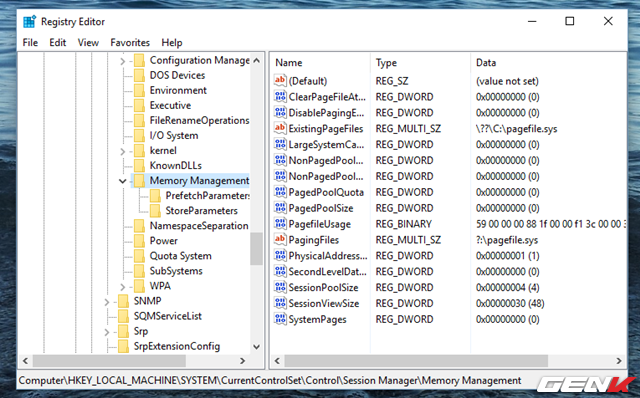Expand the SNMP key
The width and height of the screenshot is (640, 398).
coord(107,302)
